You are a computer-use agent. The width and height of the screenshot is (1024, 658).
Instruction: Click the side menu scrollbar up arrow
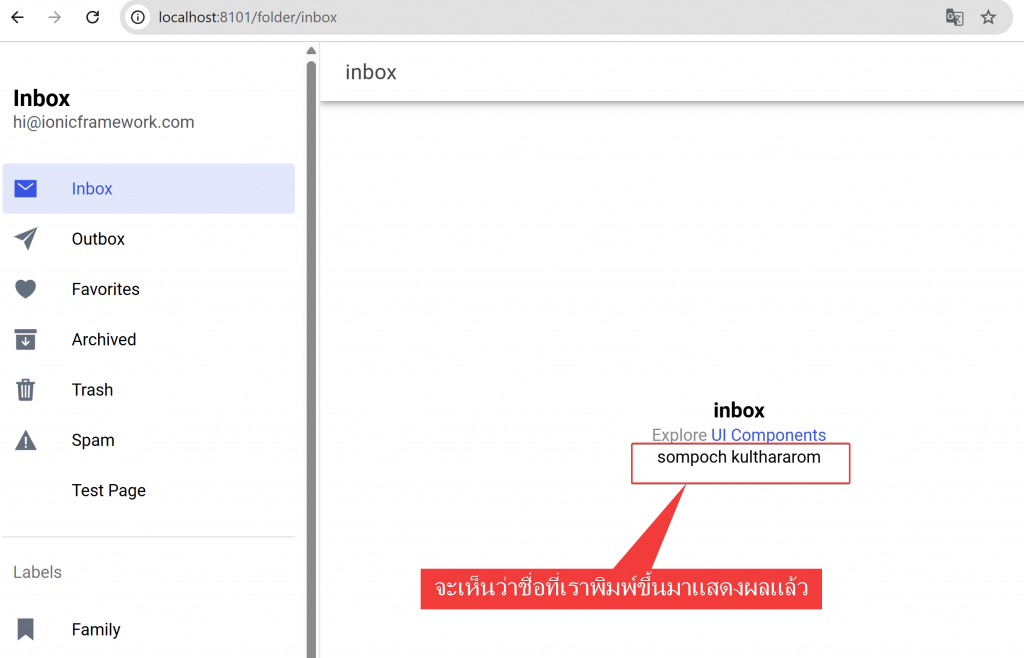pyautogui.click(x=311, y=50)
